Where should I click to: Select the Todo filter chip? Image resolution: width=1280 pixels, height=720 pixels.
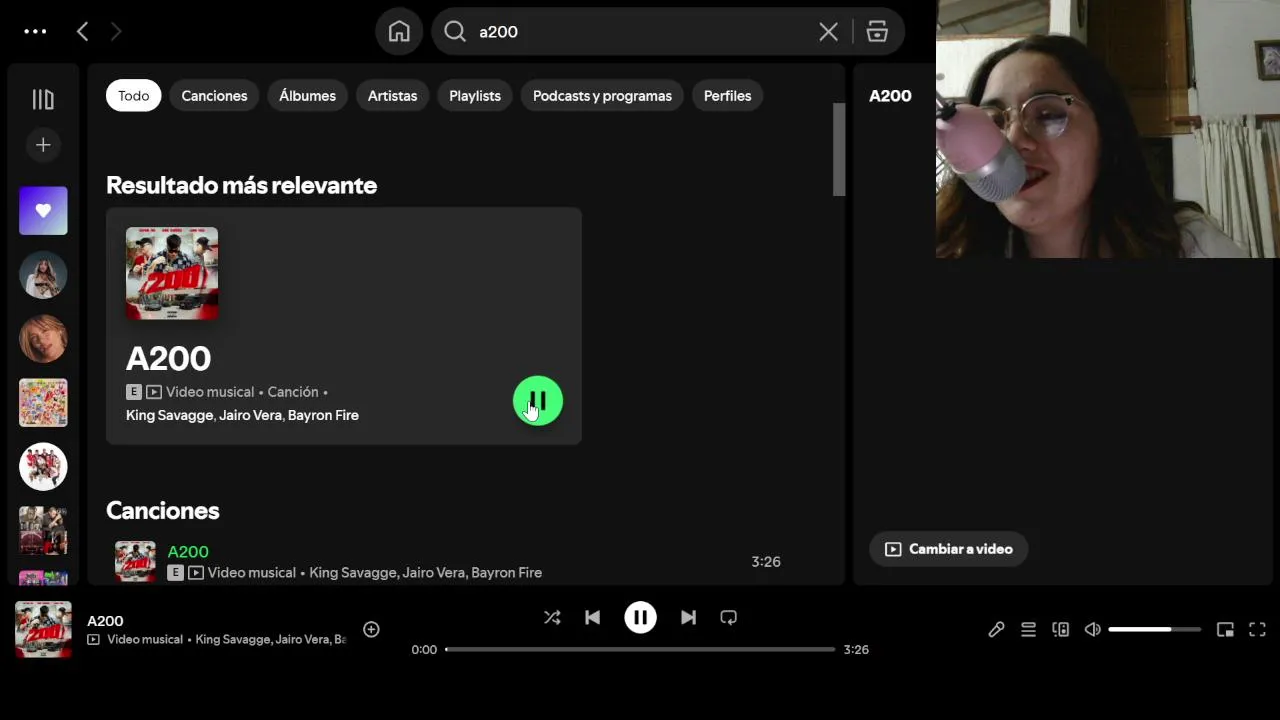tap(133, 96)
